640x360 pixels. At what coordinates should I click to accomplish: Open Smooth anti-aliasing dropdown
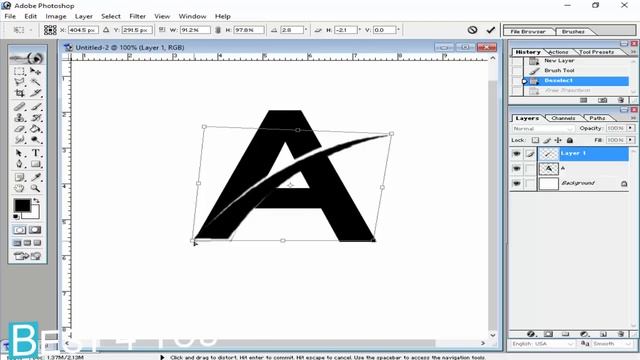(611, 344)
